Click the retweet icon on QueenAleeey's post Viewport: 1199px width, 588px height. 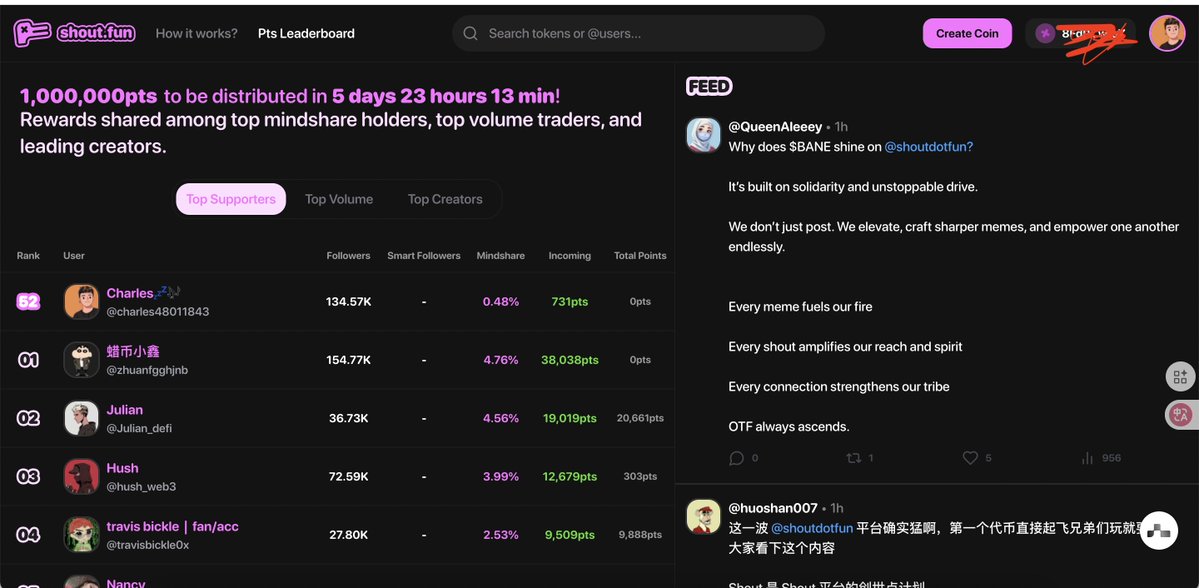(x=853, y=458)
